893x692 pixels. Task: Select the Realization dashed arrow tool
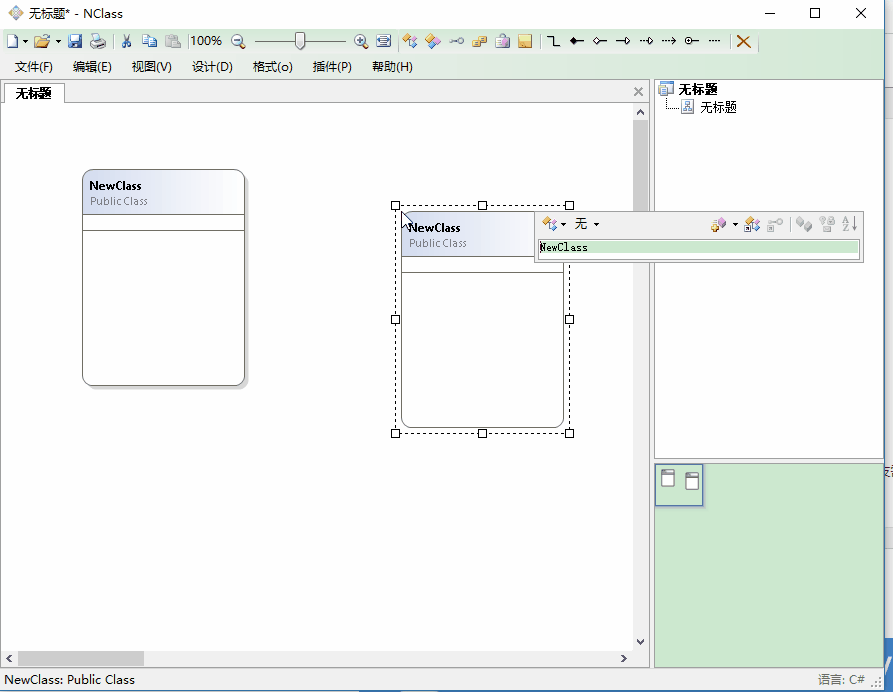[x=646, y=41]
